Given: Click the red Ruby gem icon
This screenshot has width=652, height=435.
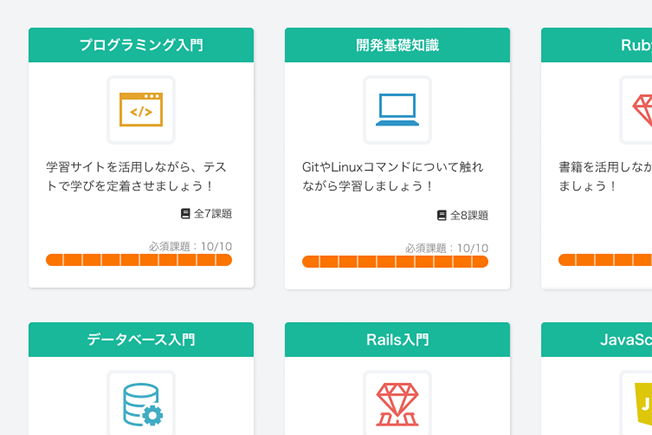Looking at the screenshot, I should 642,110.
